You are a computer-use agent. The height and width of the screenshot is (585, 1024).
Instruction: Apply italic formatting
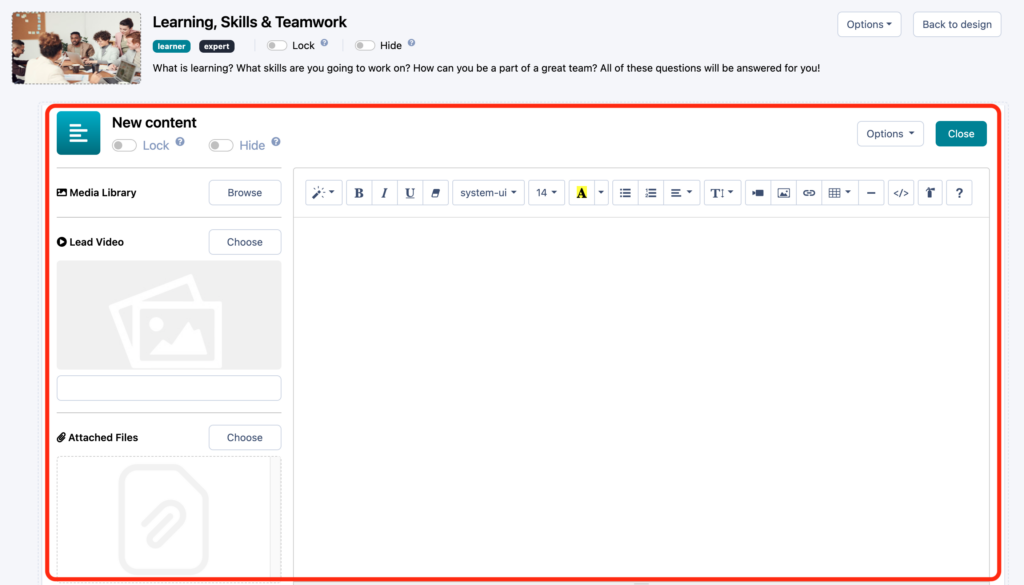click(384, 193)
